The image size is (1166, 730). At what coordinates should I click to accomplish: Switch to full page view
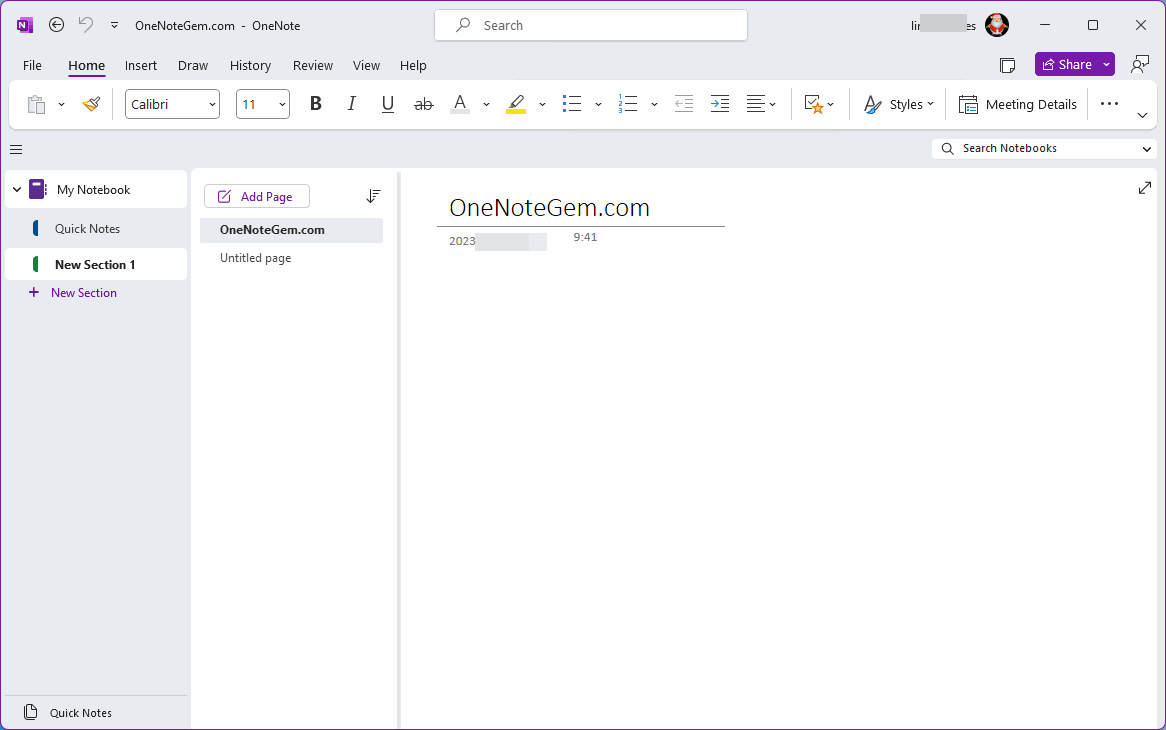pos(1144,188)
